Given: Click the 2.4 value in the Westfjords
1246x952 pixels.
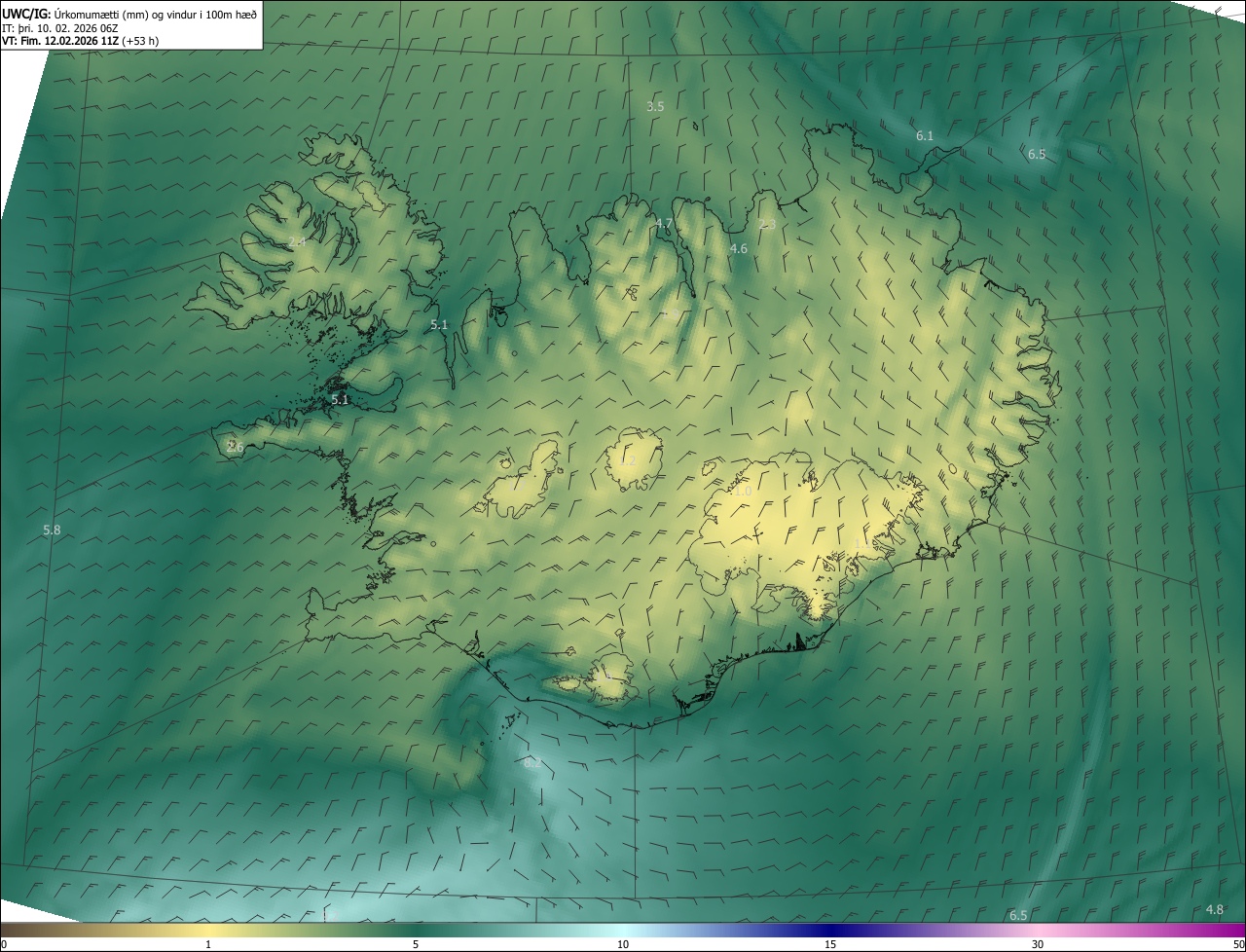Looking at the screenshot, I should pyautogui.click(x=298, y=241).
